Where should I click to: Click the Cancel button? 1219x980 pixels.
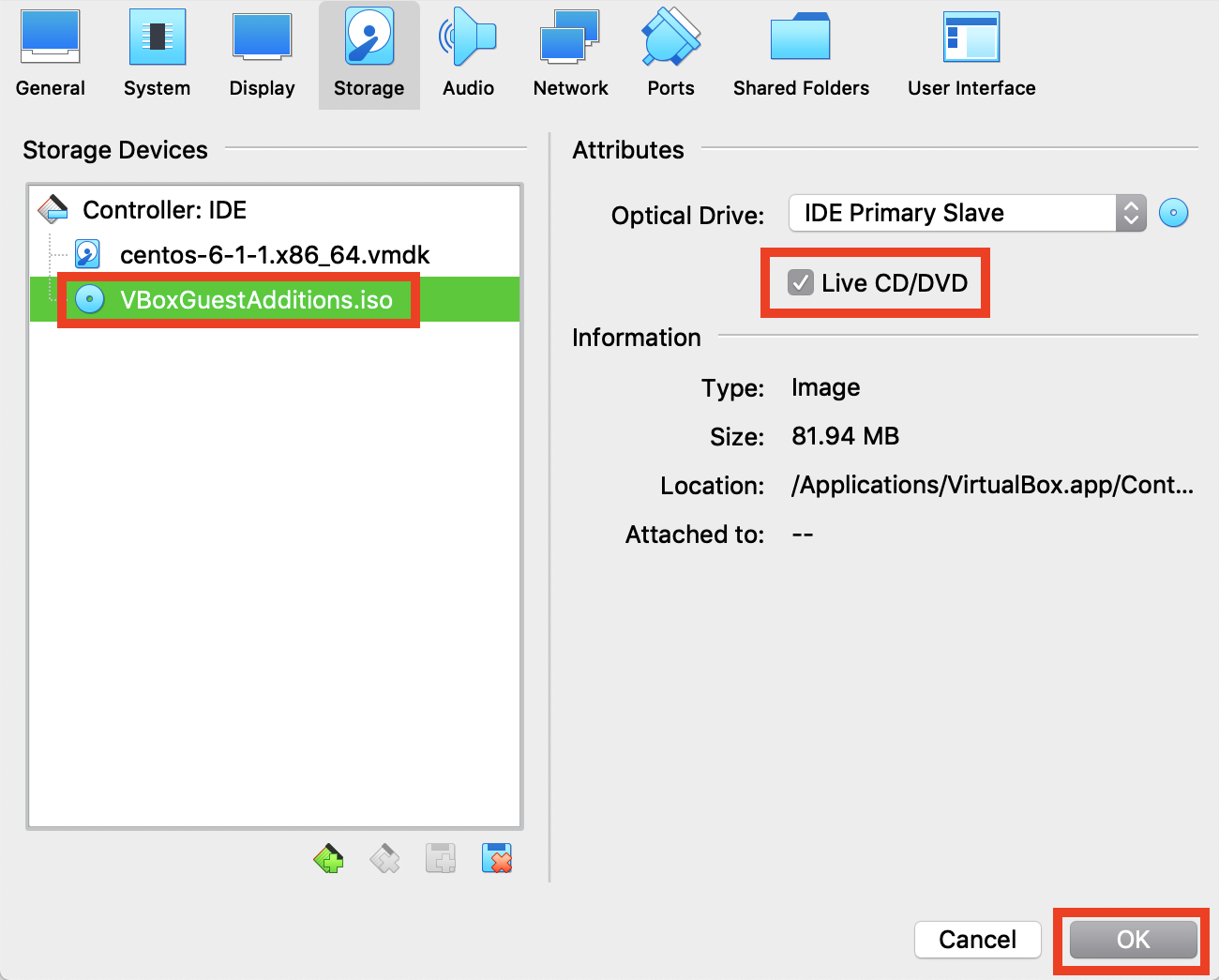978,940
